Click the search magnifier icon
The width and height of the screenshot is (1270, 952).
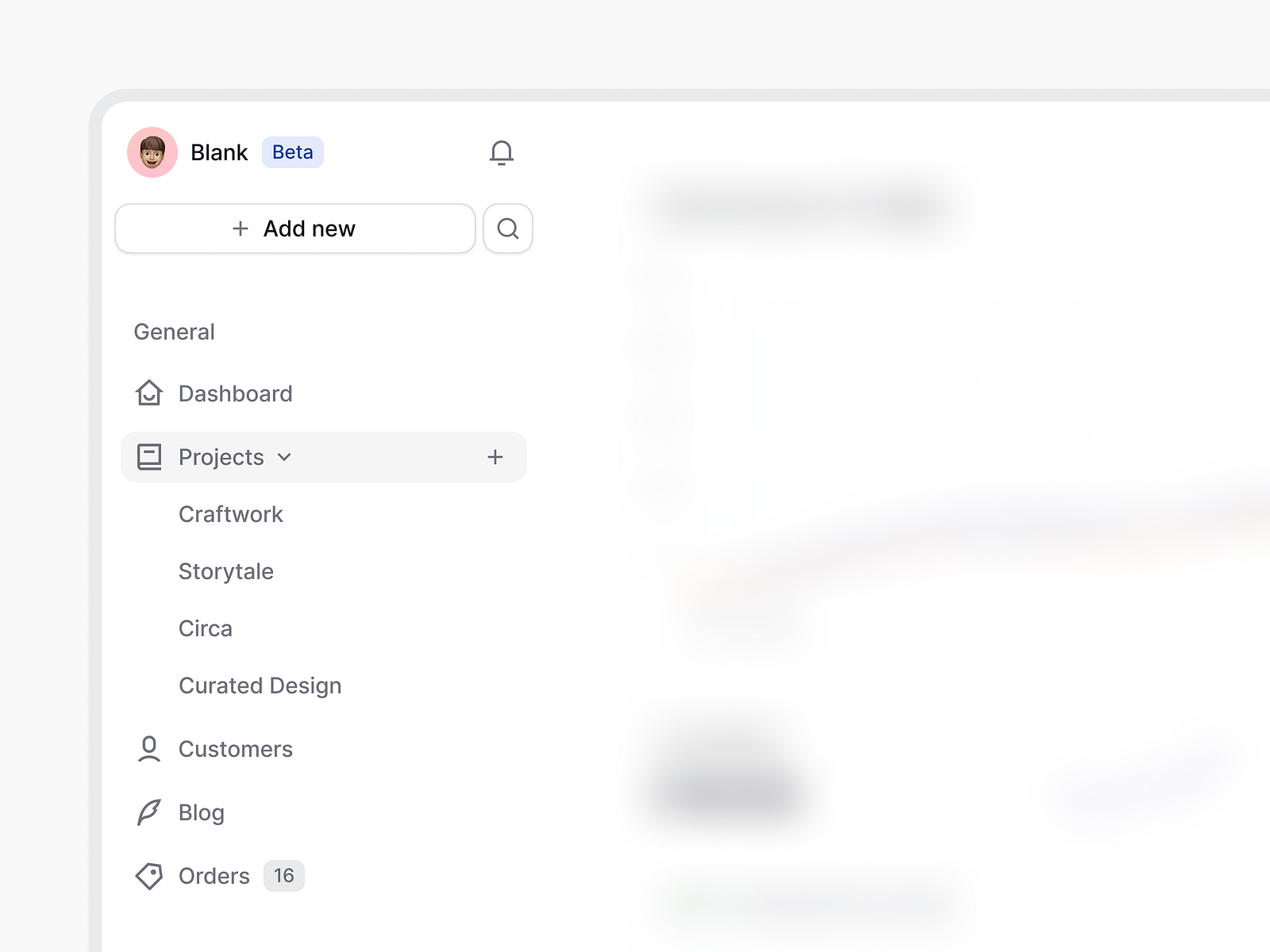pyautogui.click(x=507, y=228)
